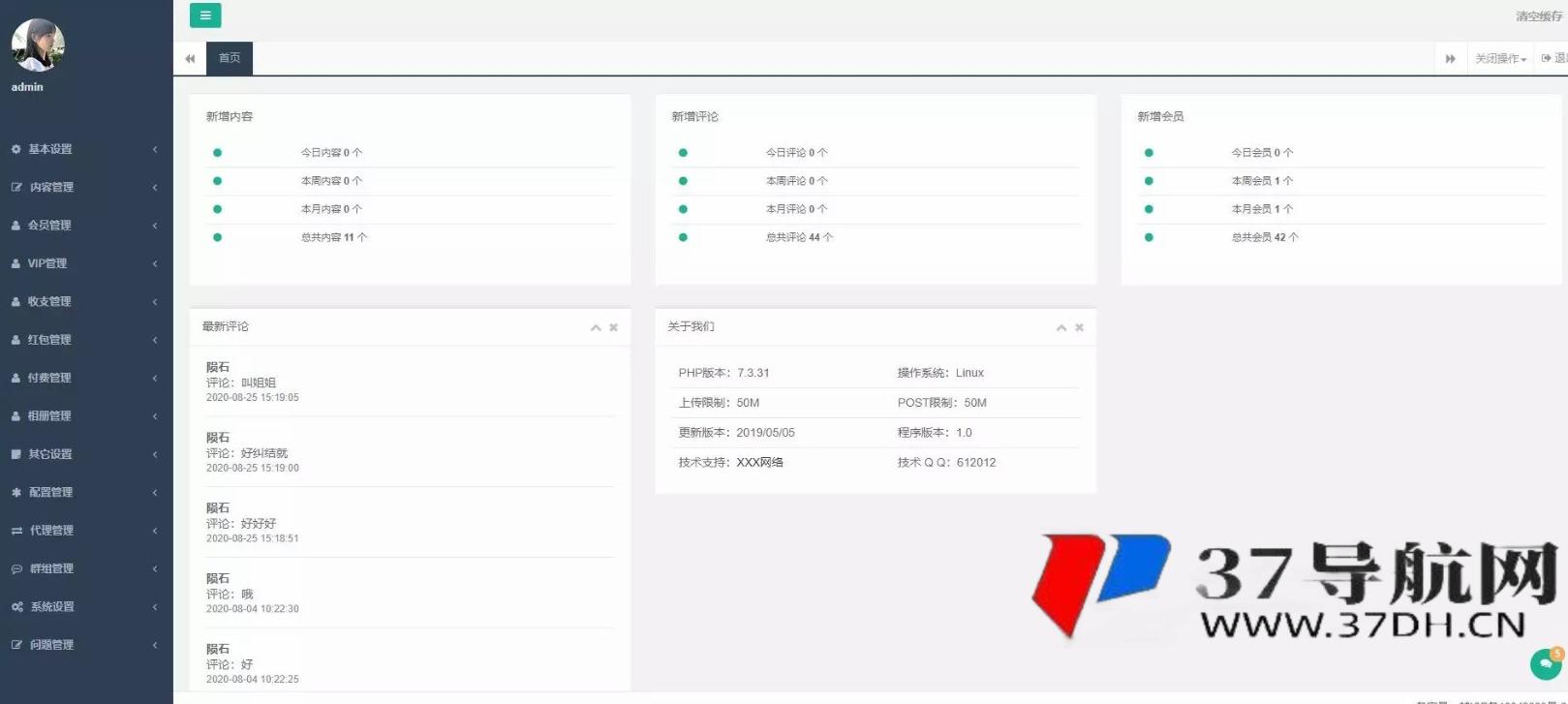
Task: Expand the 基本设置 menu arrow
Action: click(x=155, y=149)
